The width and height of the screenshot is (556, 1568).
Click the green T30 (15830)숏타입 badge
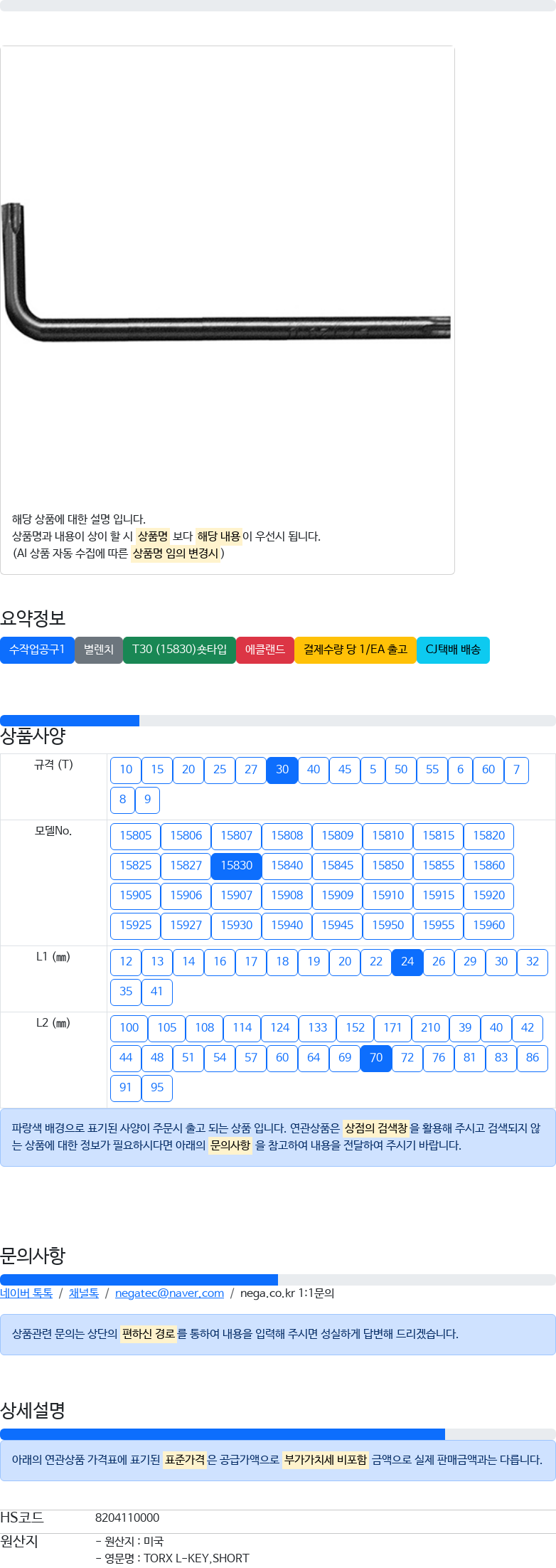click(179, 650)
